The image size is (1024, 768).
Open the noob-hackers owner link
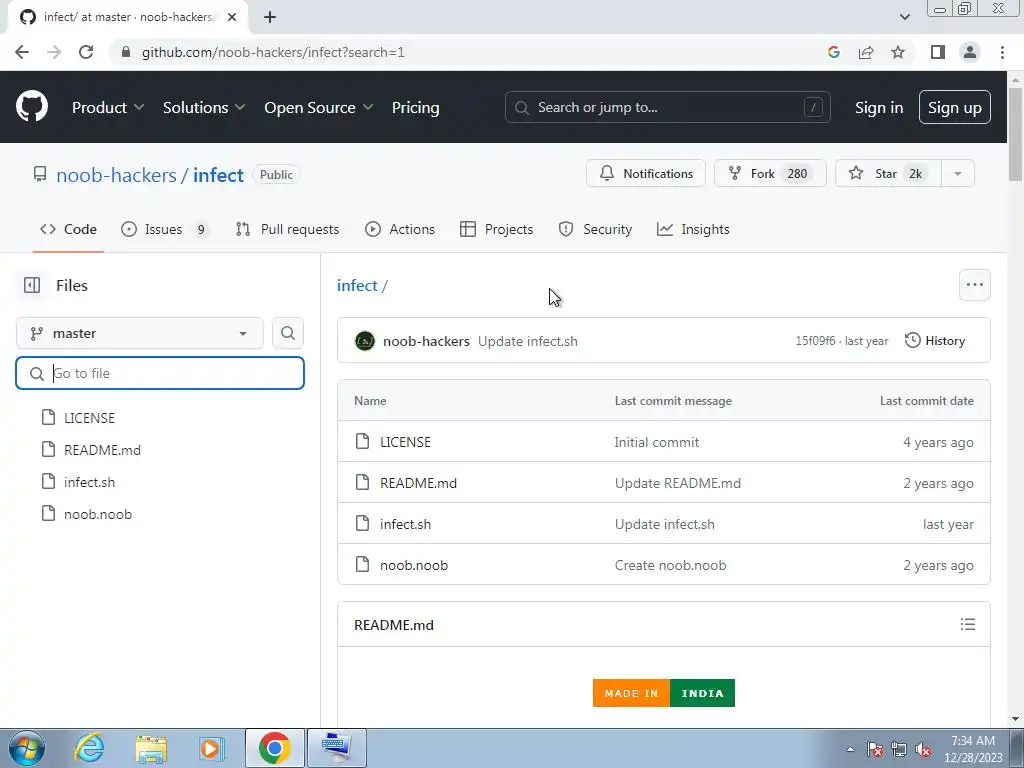coord(116,175)
